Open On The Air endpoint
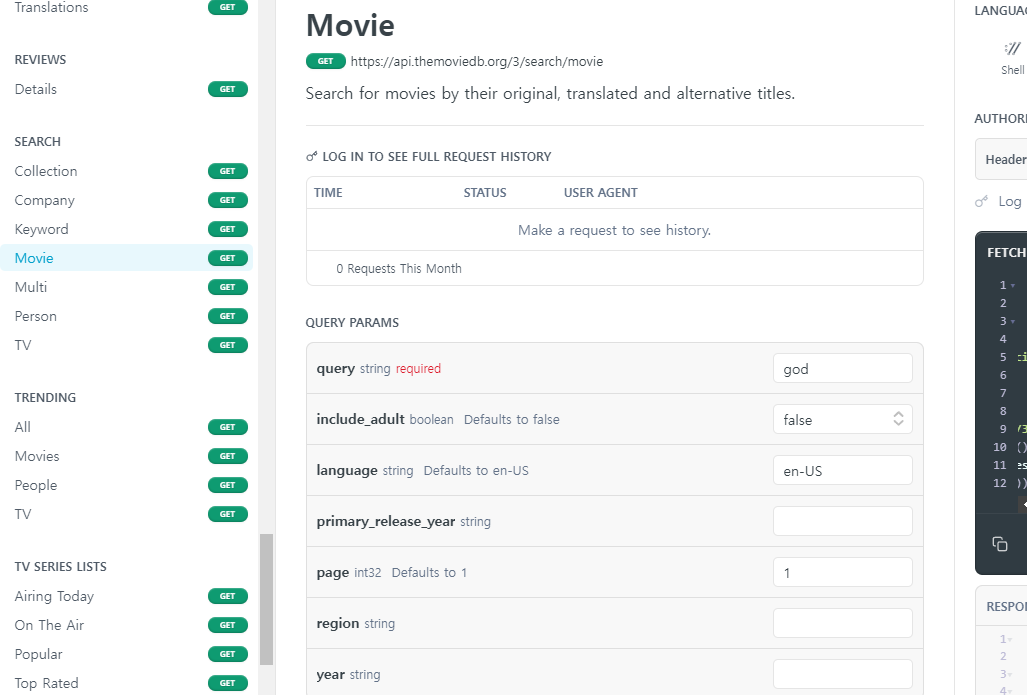This screenshot has height=695, width=1027. point(126,625)
